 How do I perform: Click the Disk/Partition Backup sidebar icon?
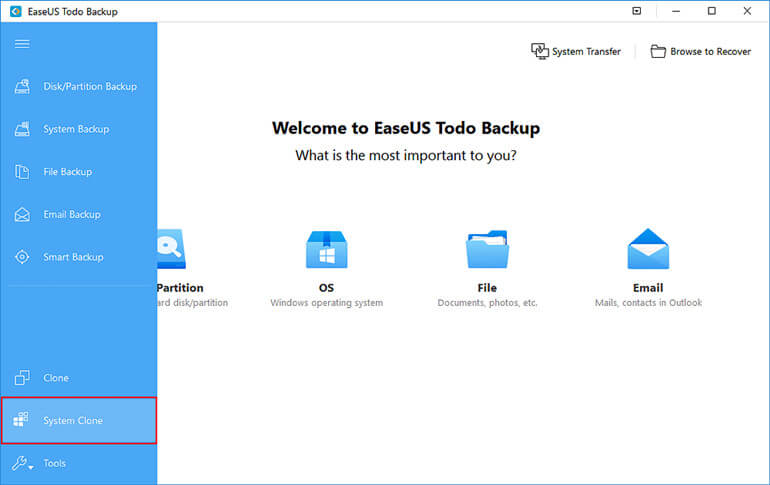pyautogui.click(x=22, y=86)
